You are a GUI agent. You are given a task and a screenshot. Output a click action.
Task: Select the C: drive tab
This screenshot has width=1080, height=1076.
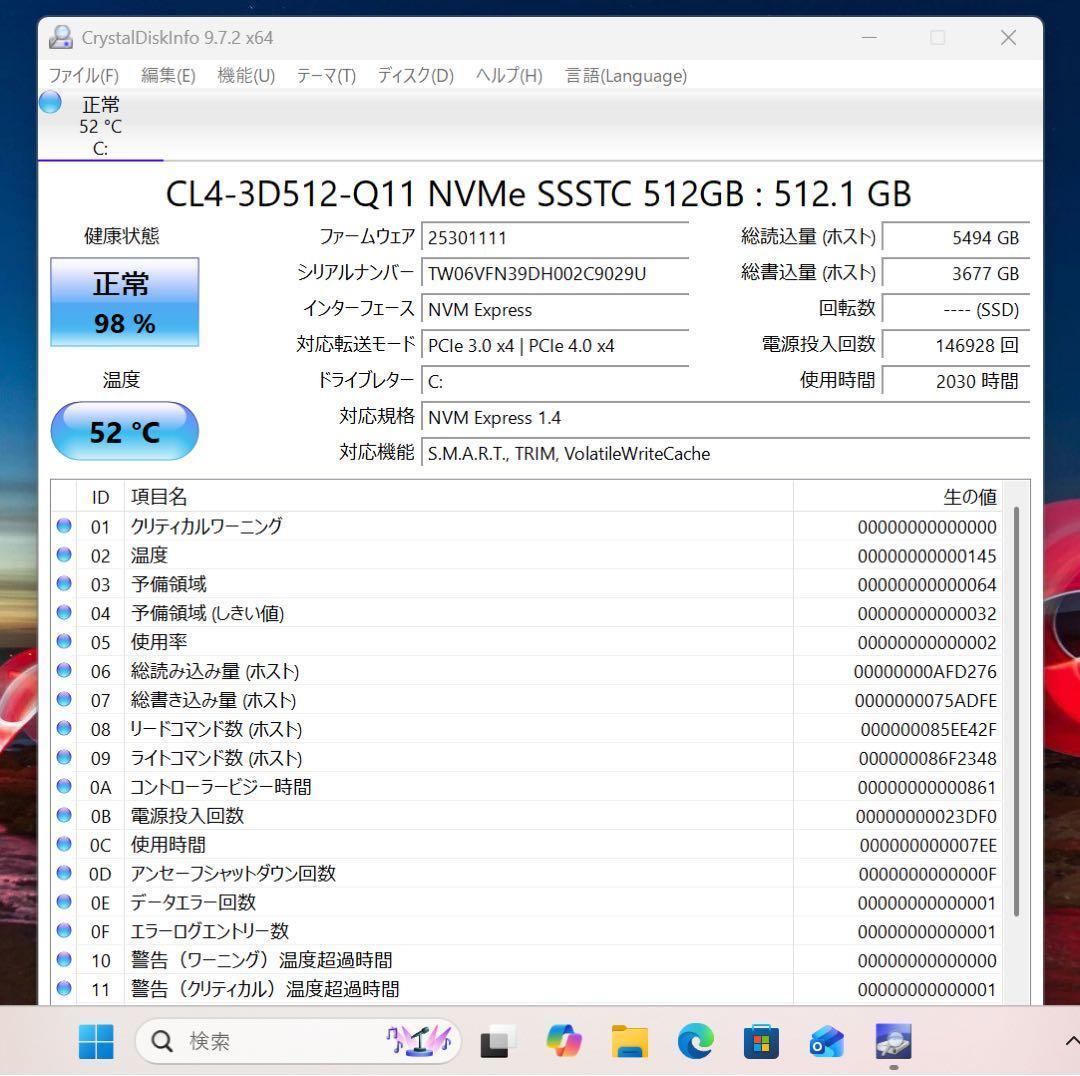99,125
